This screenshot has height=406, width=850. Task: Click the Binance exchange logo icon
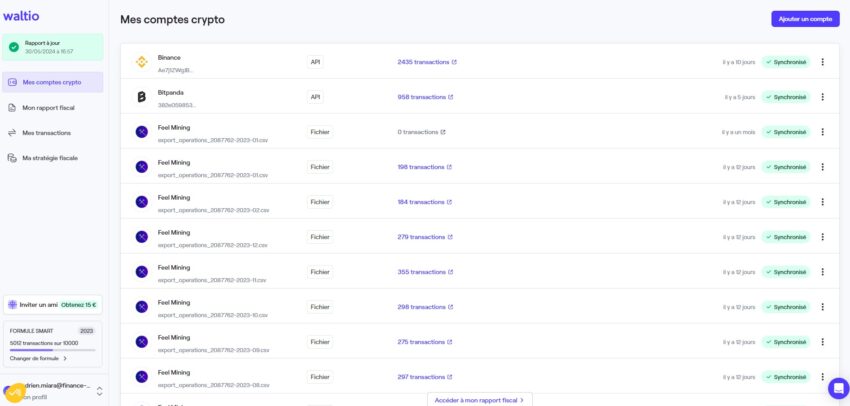pyautogui.click(x=142, y=62)
